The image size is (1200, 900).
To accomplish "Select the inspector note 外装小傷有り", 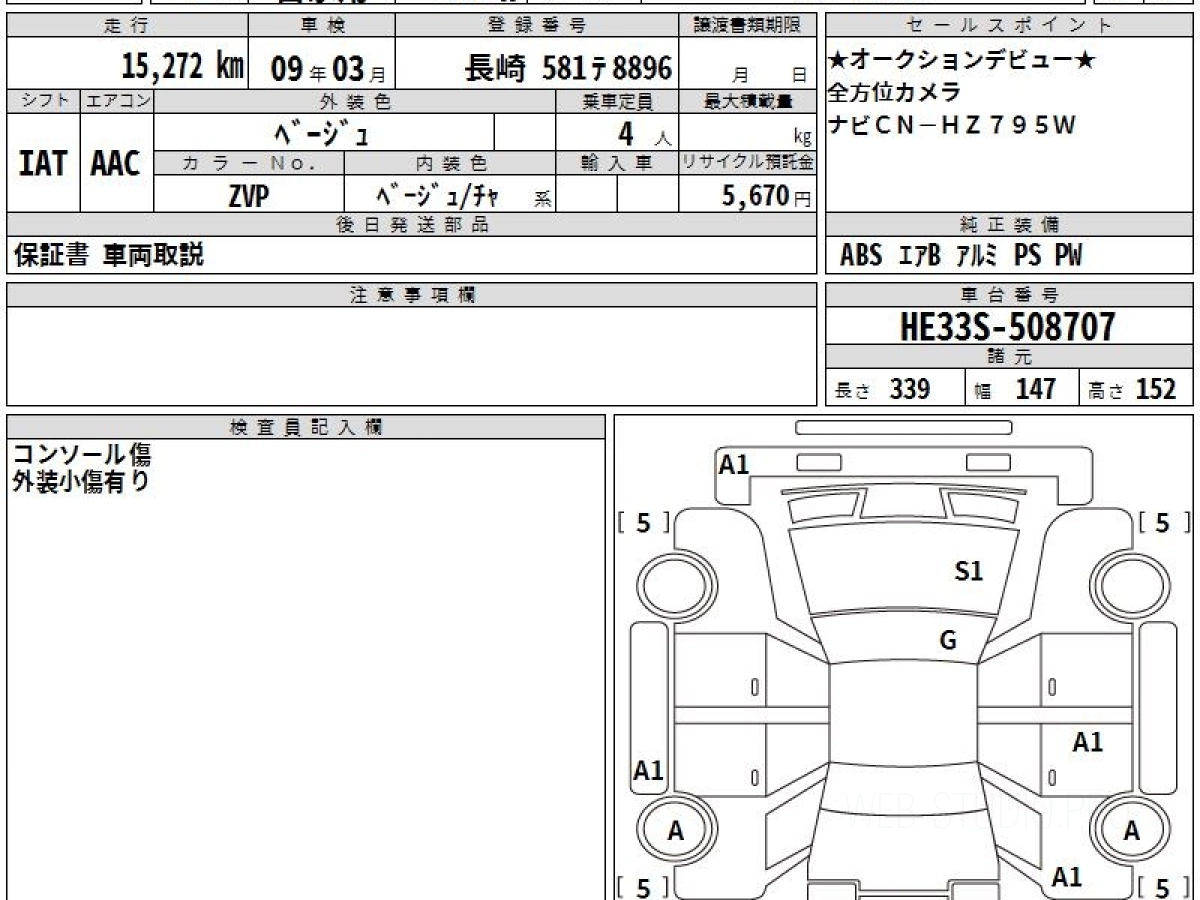I will (81, 482).
